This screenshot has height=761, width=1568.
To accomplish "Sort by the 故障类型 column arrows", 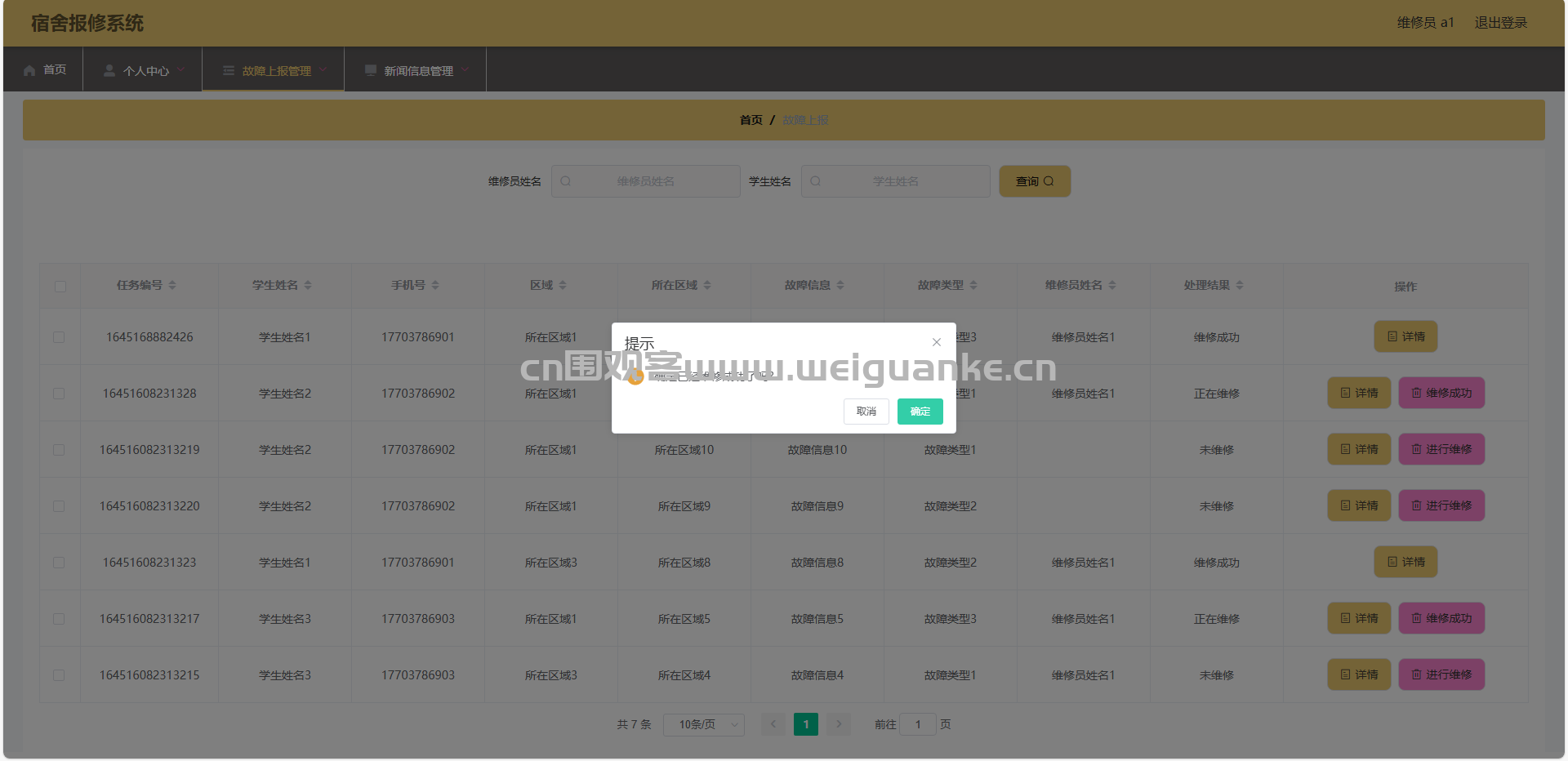I will (973, 285).
